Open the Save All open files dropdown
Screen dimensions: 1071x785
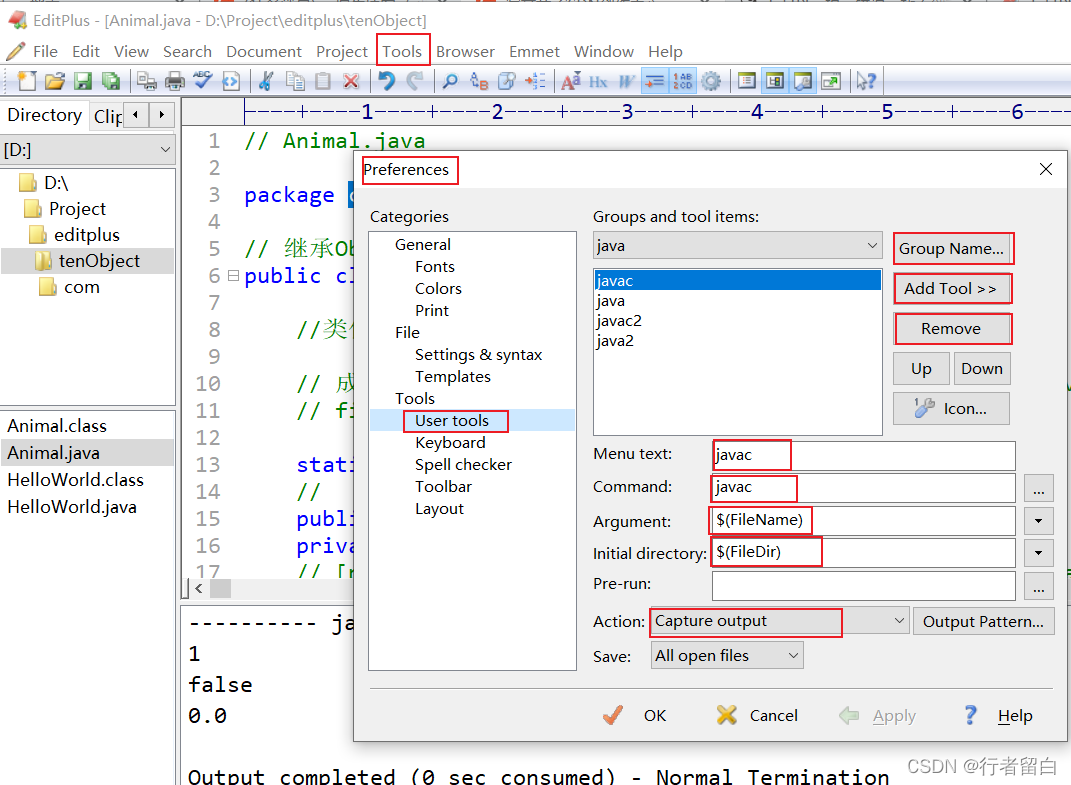click(x=793, y=656)
